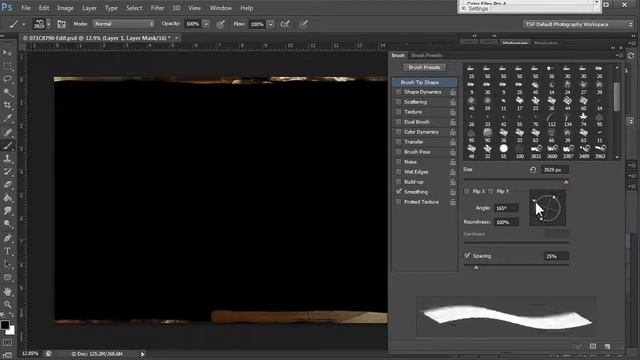Screen dimensions: 640x360
Task: Select the Move tool
Action: (7, 53)
